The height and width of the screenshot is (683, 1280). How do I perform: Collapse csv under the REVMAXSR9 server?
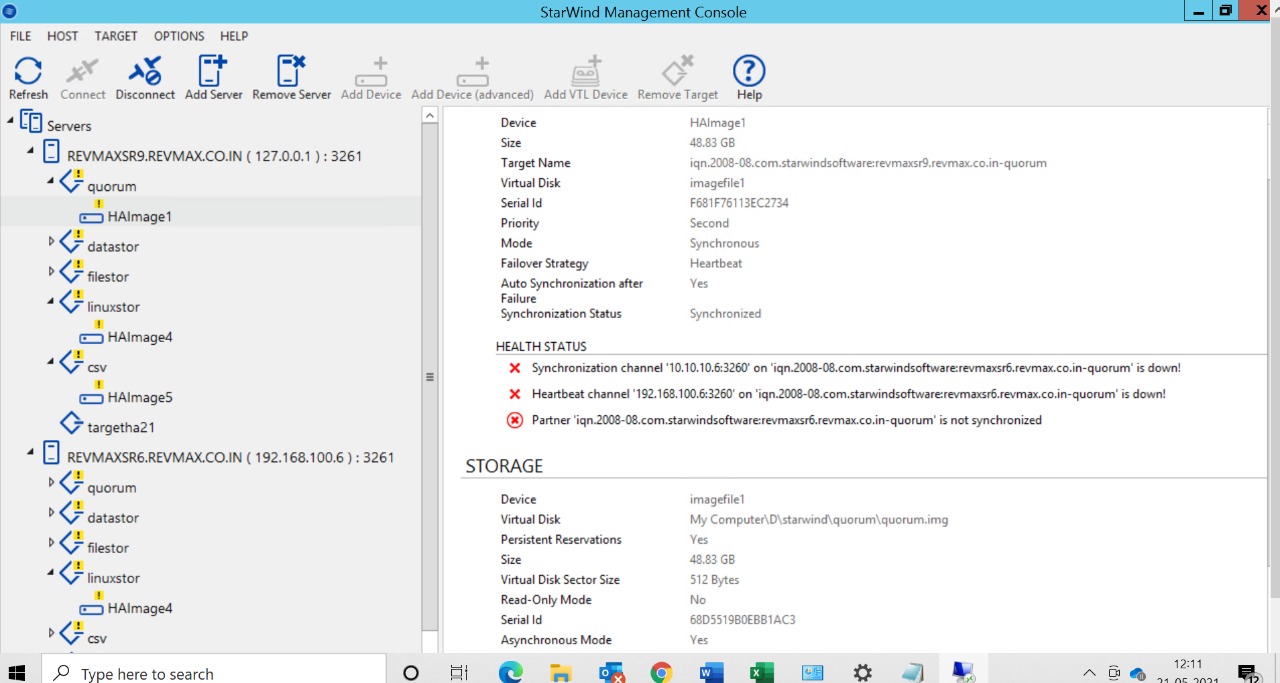pyautogui.click(x=52, y=362)
